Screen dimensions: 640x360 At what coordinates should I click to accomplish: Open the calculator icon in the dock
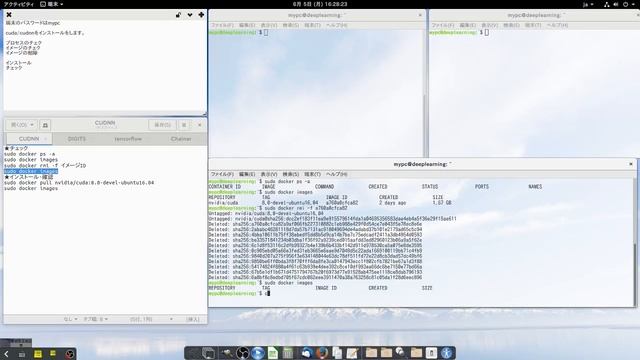pos(288,353)
